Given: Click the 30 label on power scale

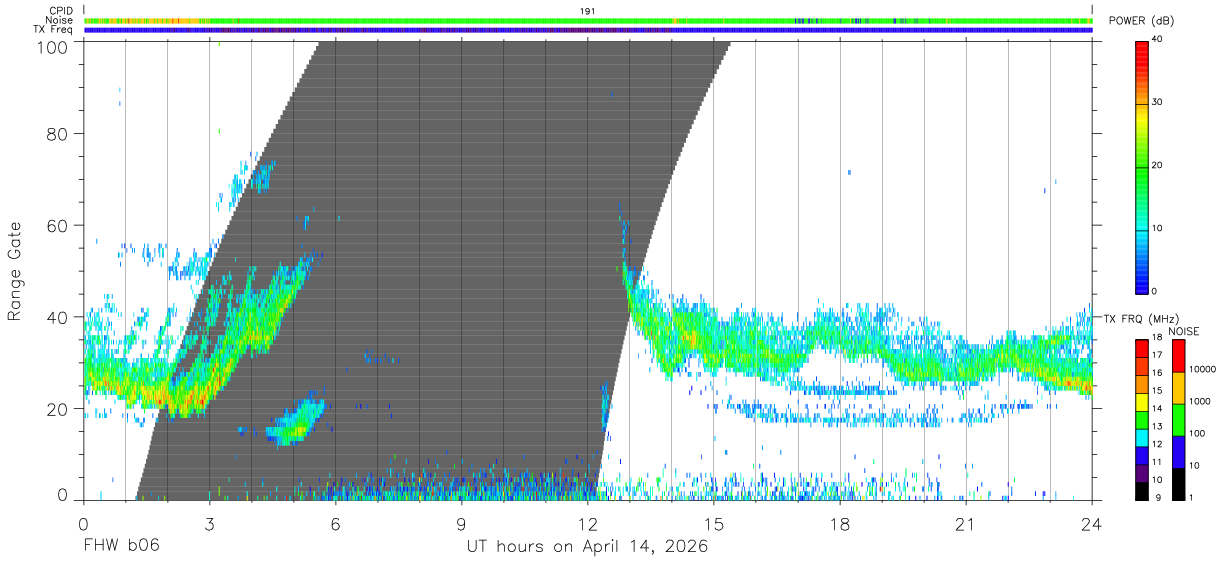Looking at the screenshot, I should tap(1158, 102).
